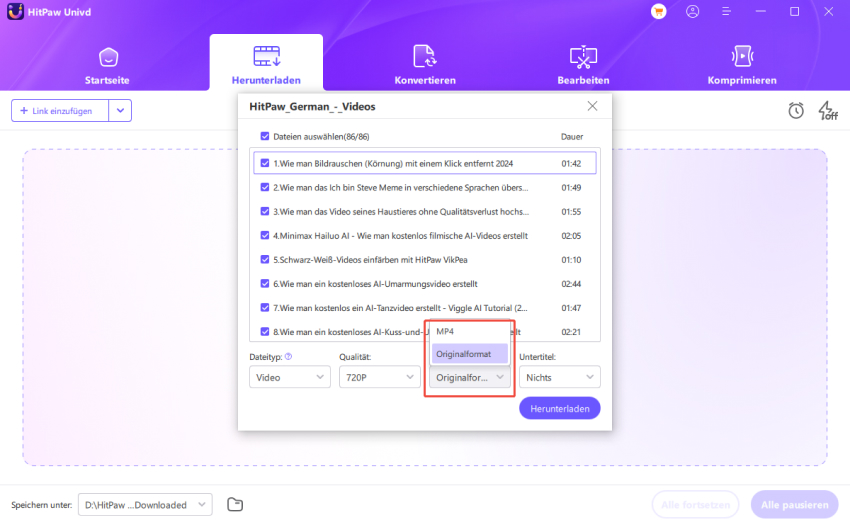Uncheck video 2 Ich bin Steve Meme
Screen dimensions: 850x525
coord(265,187)
